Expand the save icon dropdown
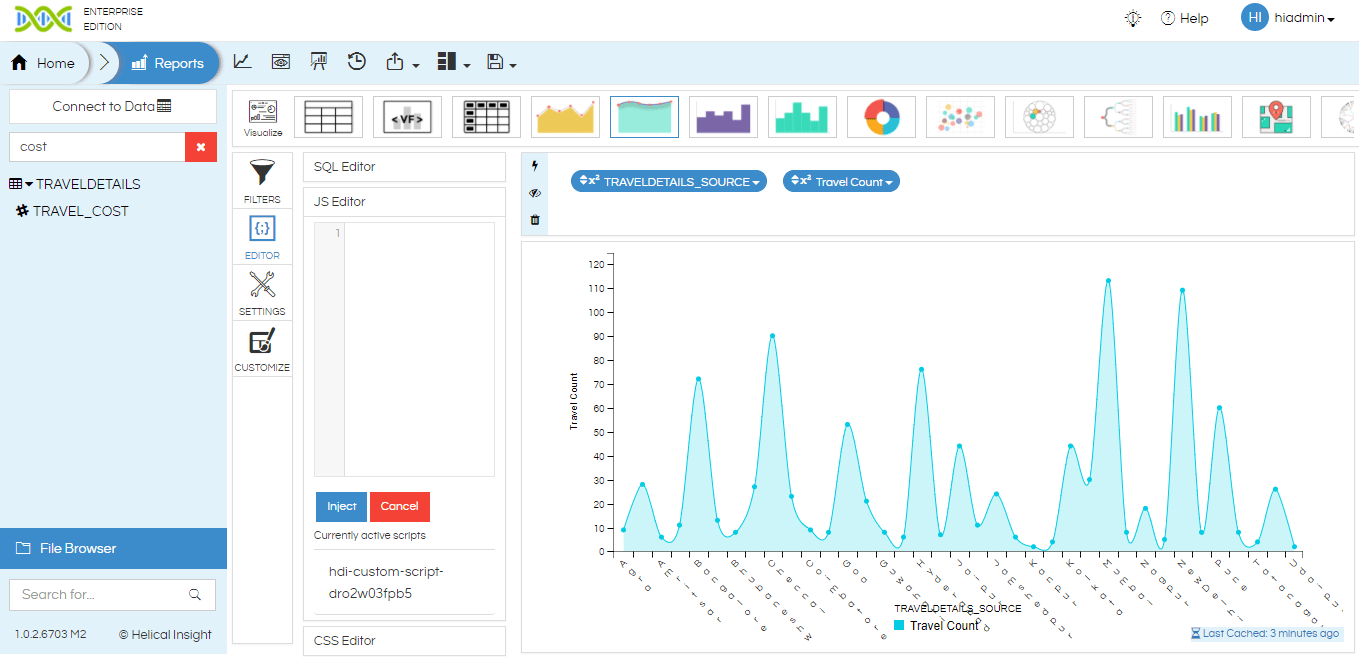This screenshot has height=657, width=1359. [x=501, y=63]
